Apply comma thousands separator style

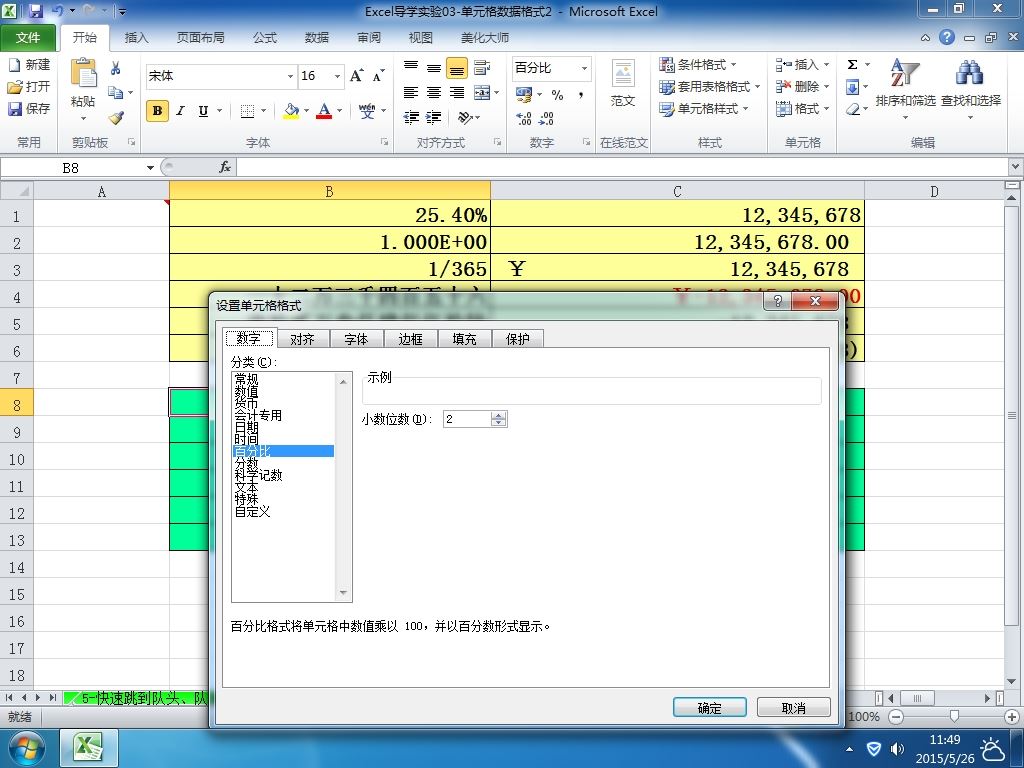click(580, 95)
